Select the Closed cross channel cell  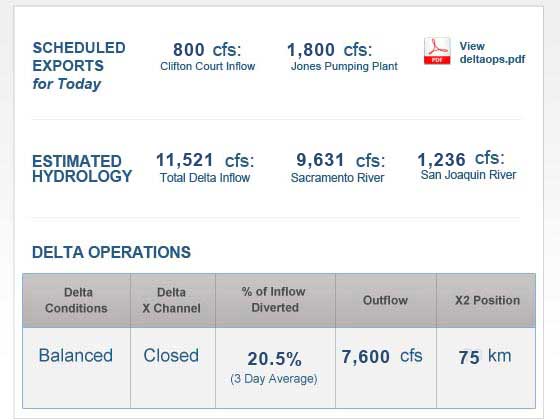(173, 368)
